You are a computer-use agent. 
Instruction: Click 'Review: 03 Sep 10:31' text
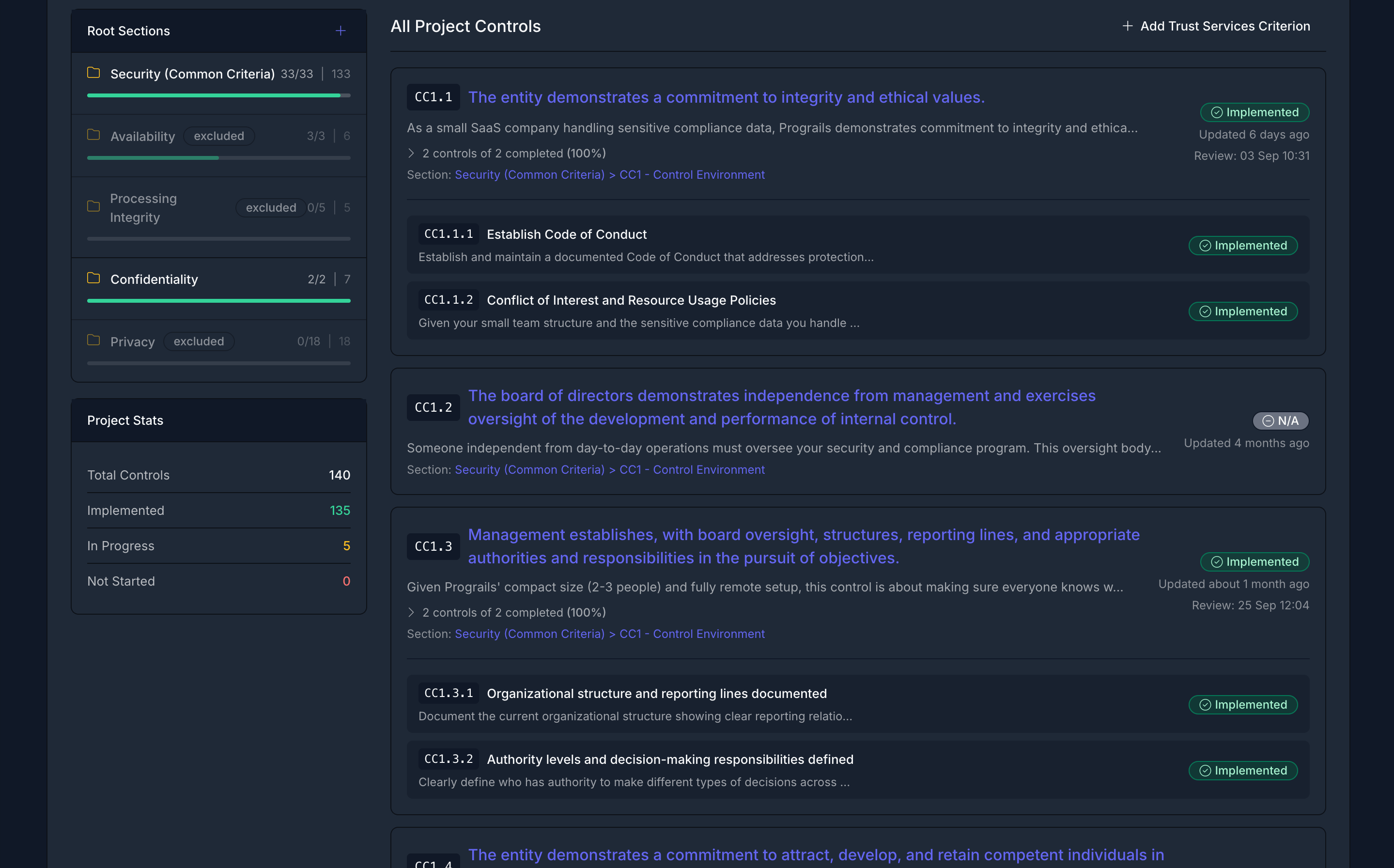pyautogui.click(x=1252, y=155)
